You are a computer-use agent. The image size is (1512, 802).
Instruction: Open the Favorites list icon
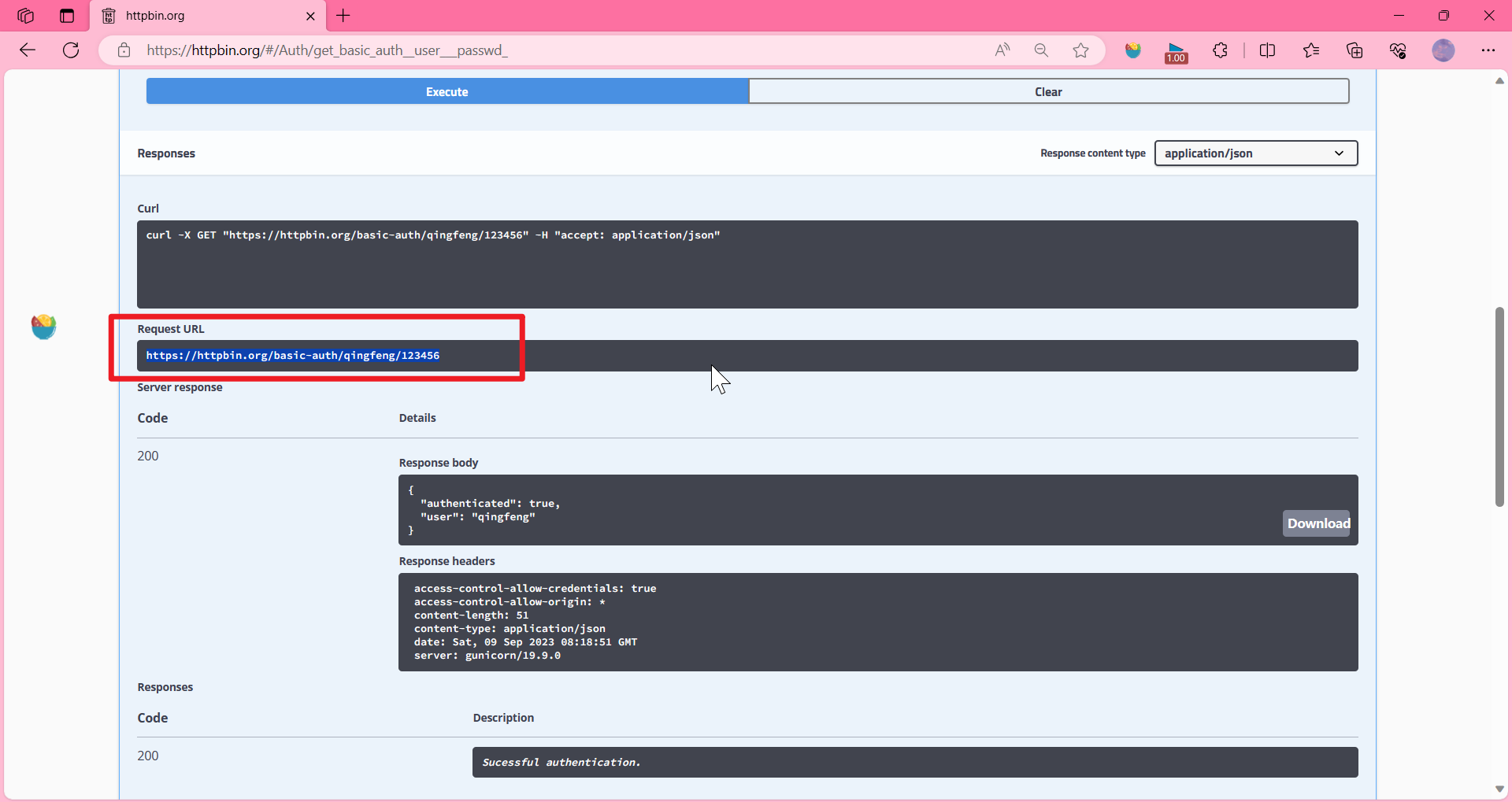pyautogui.click(x=1311, y=50)
